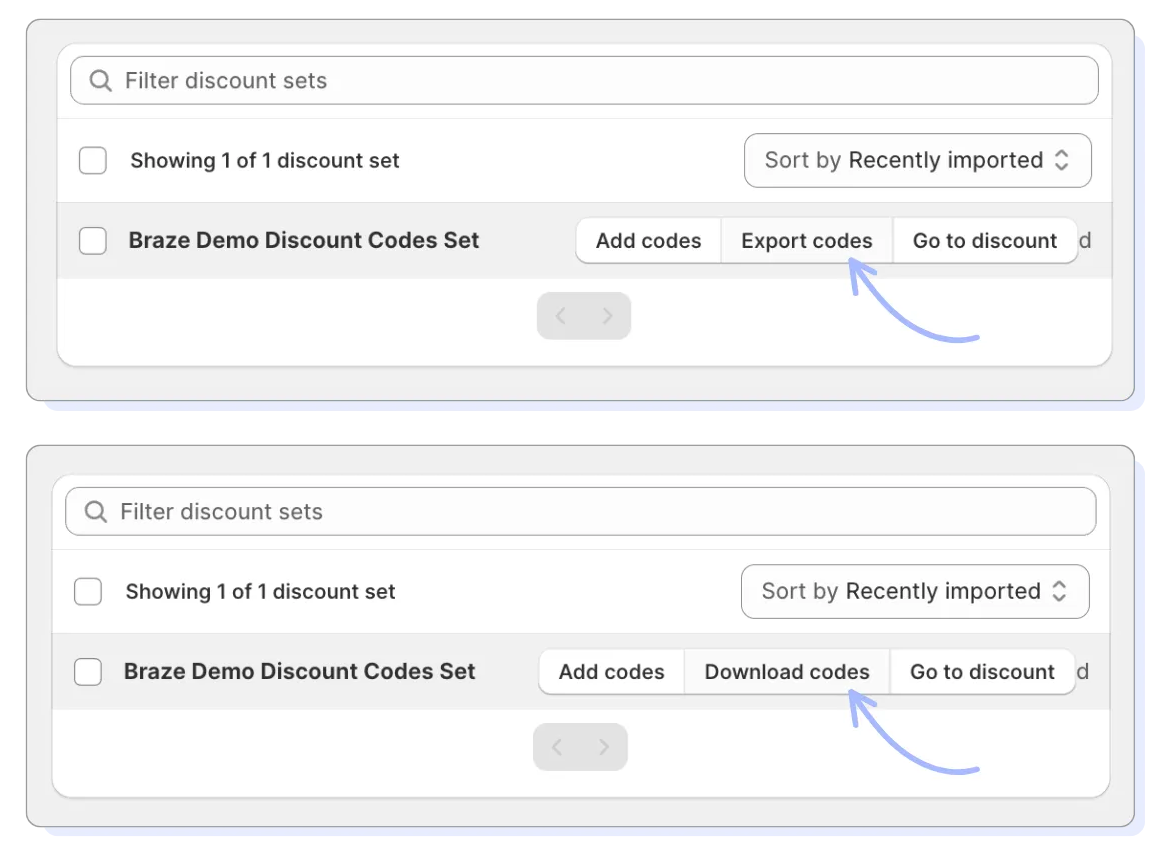Screen dimensions: 1163x858
Task: Open Sort by Recently imported dropdown in lower panel
Action: point(915,591)
